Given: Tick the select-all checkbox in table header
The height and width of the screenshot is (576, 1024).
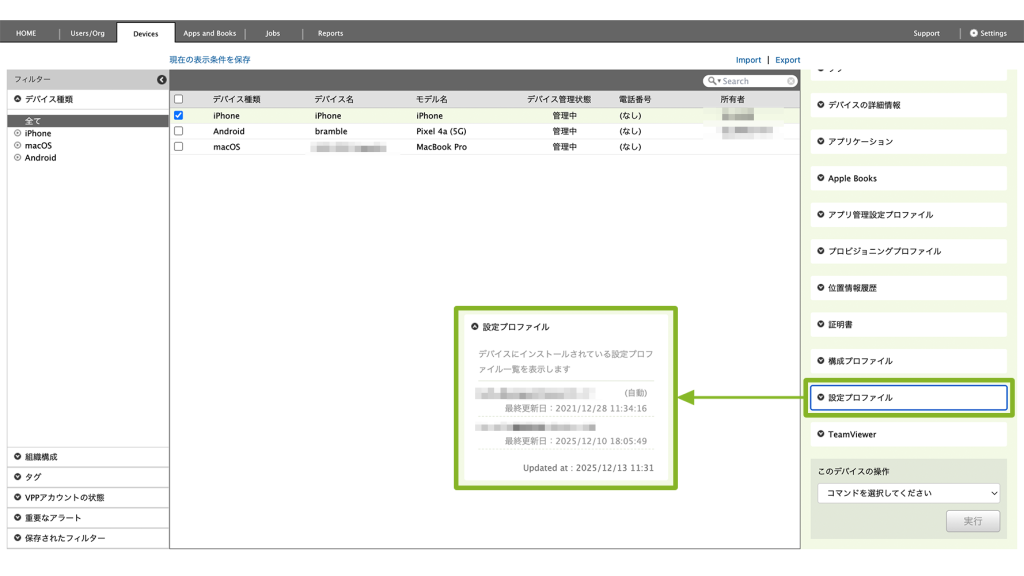Looking at the screenshot, I should click(179, 99).
